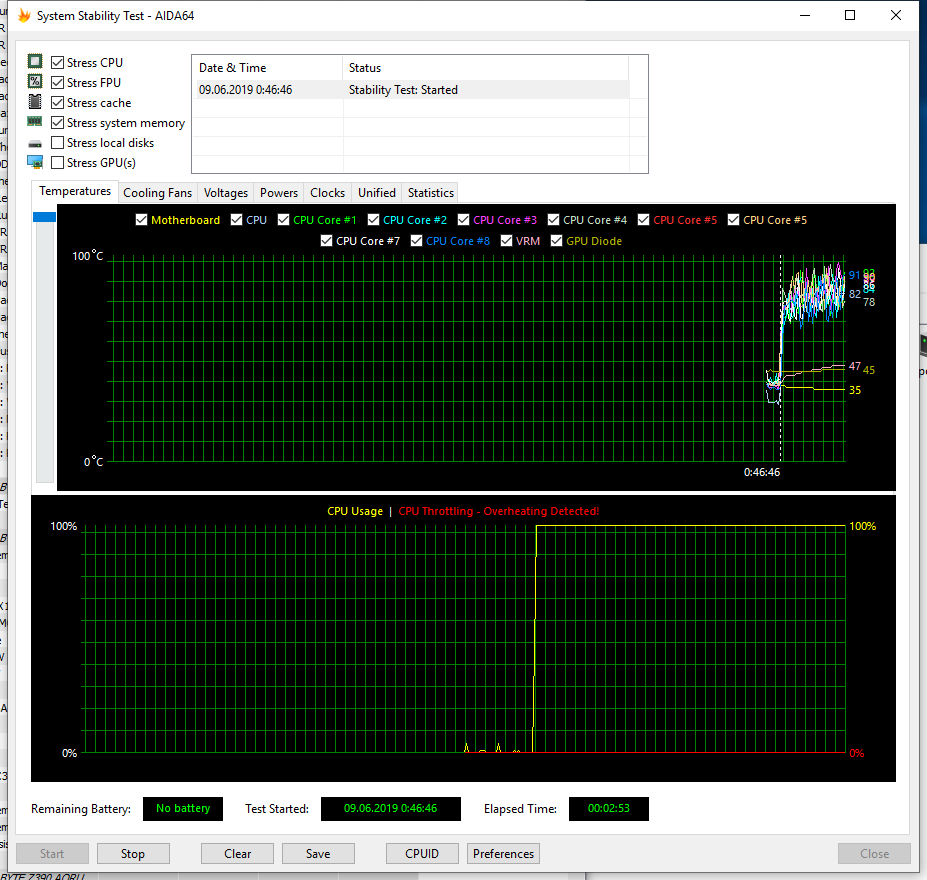Toggle CPU Core #4 graph checkbox
The width and height of the screenshot is (927, 880).
pos(553,220)
